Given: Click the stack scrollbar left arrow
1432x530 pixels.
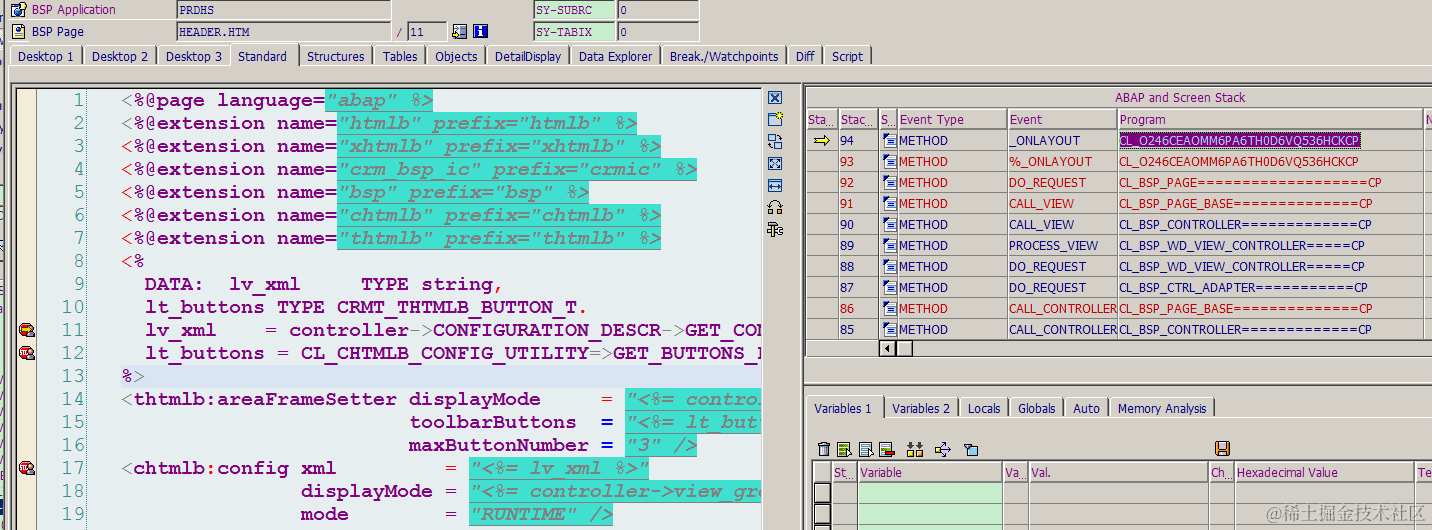Looking at the screenshot, I should [887, 348].
